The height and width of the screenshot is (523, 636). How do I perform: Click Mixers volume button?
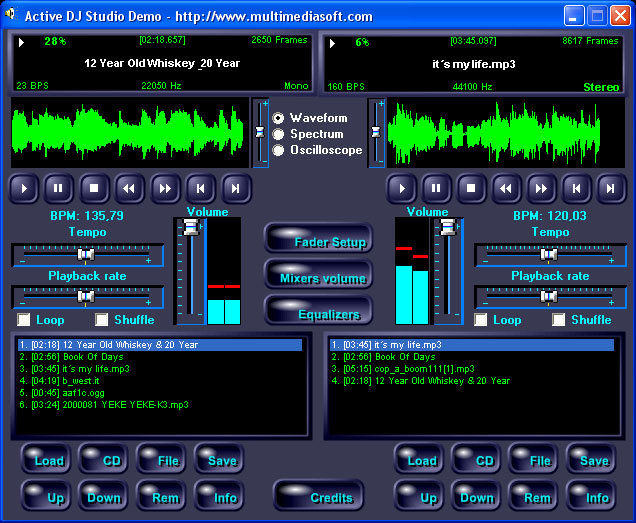(318, 277)
